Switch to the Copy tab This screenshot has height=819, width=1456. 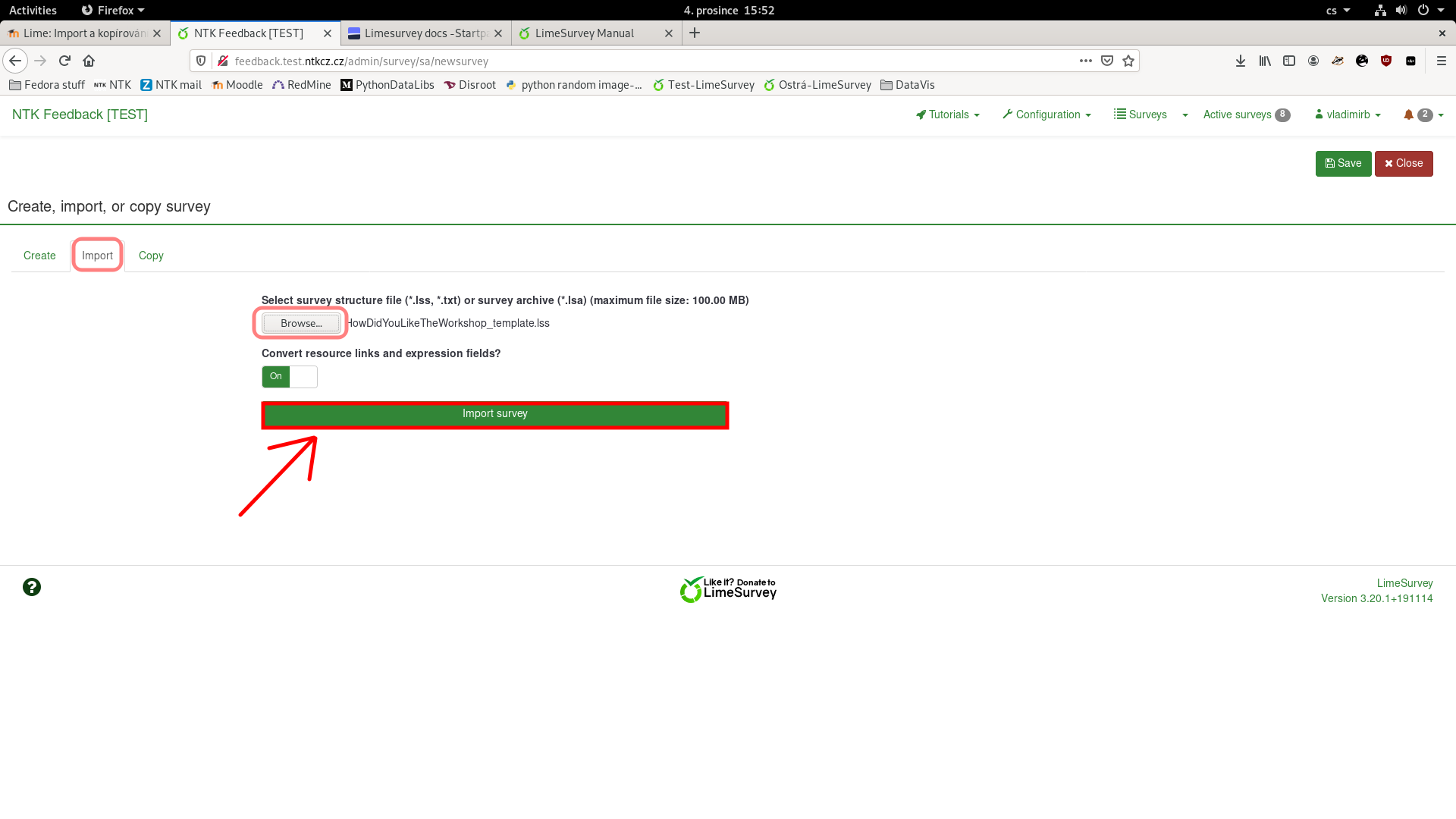(151, 256)
